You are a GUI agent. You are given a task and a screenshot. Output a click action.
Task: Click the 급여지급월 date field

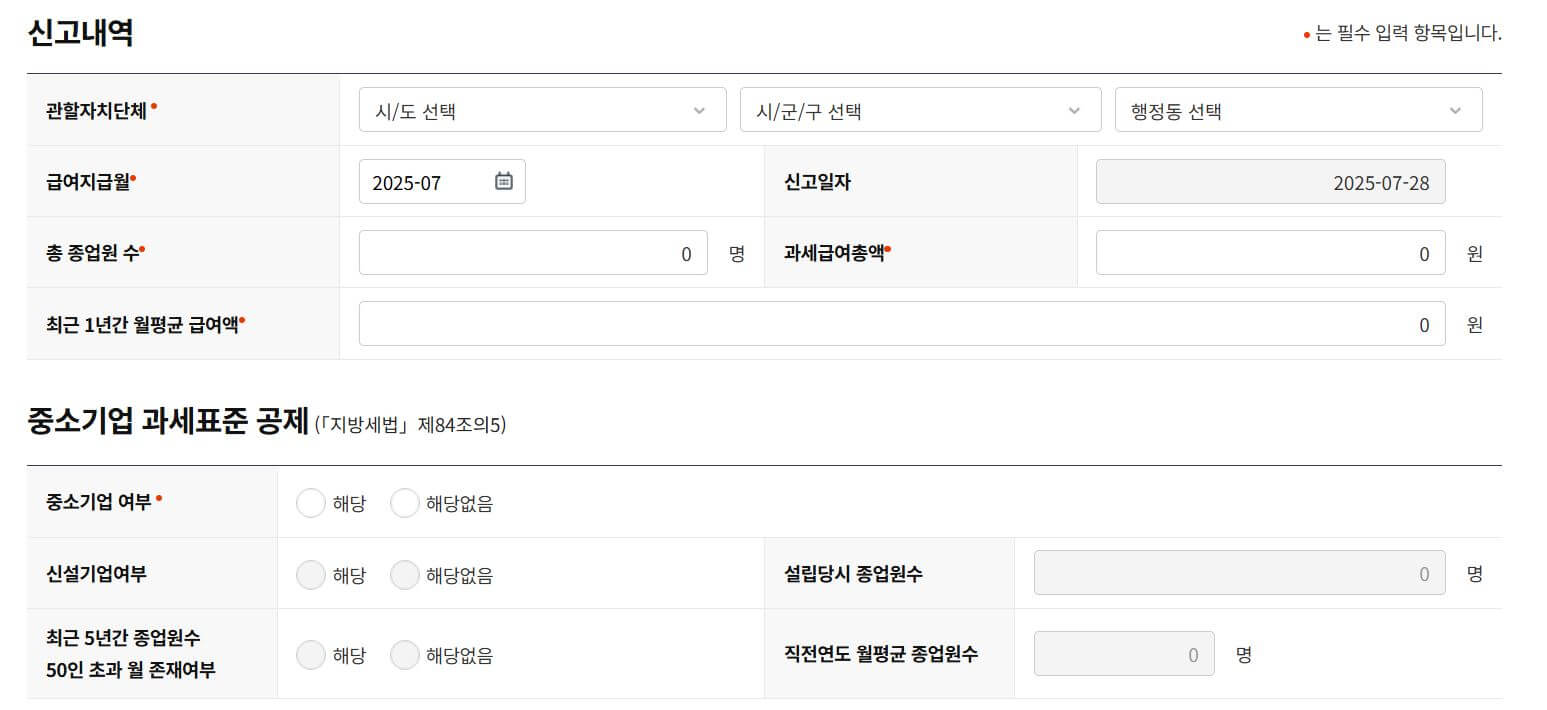pyautogui.click(x=430, y=181)
